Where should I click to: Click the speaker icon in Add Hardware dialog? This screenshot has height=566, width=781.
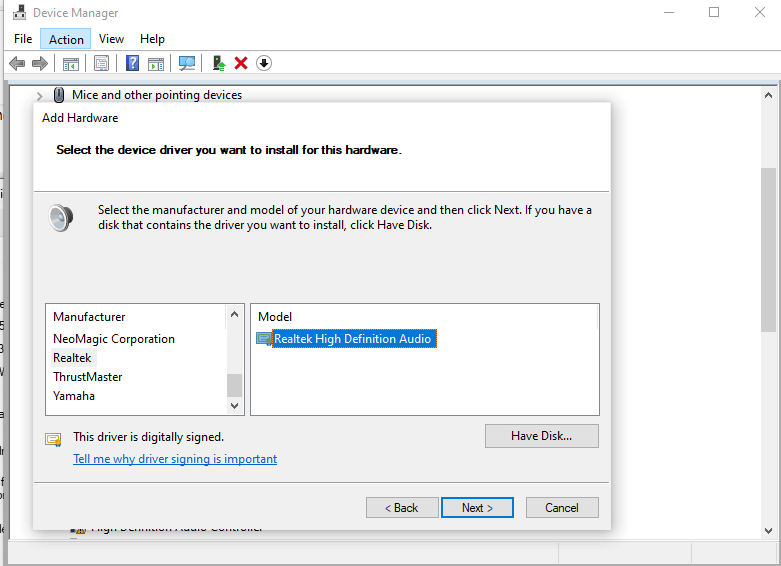click(x=61, y=218)
